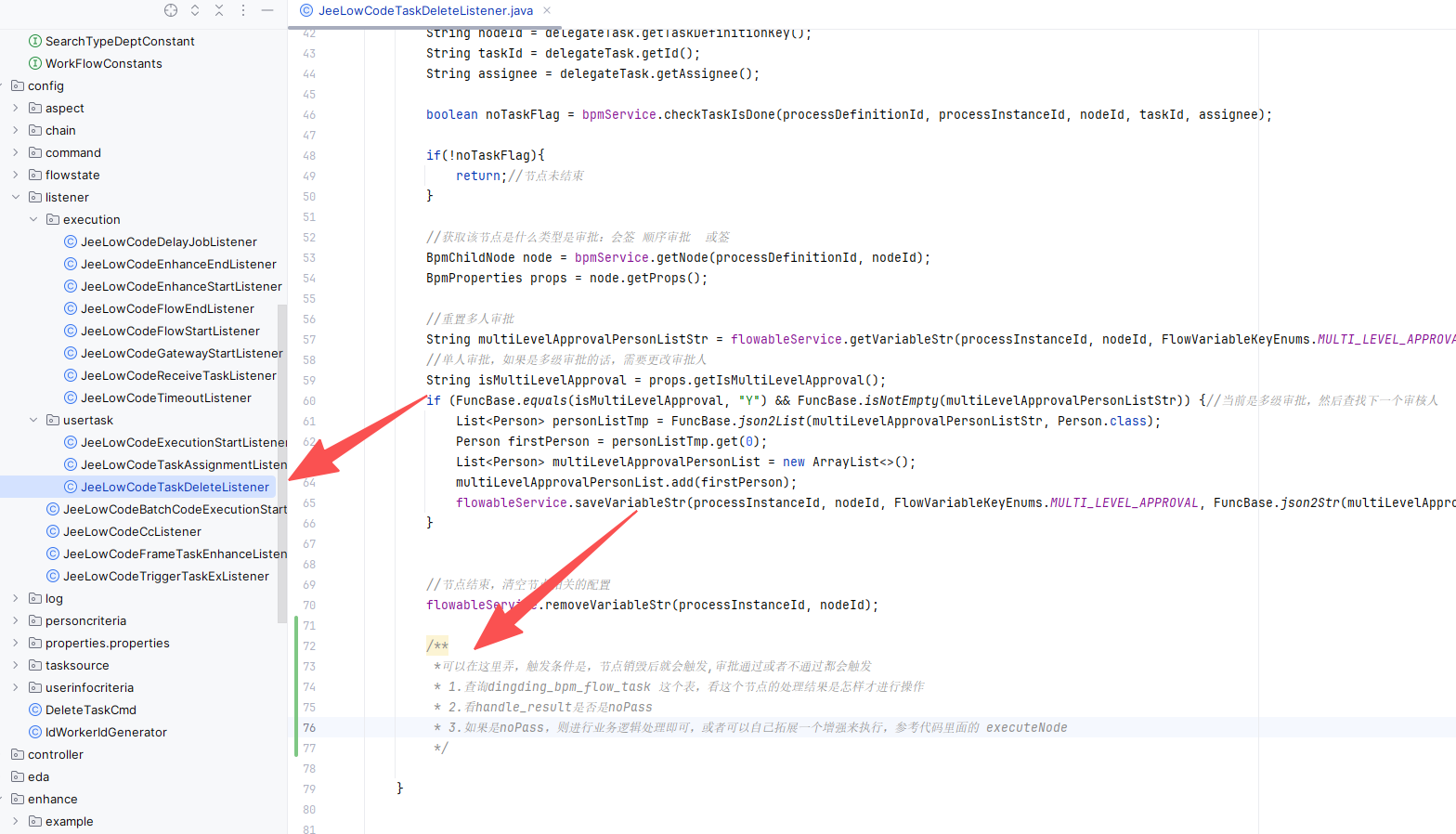Open the DeleteTaskCmd class file
Screen dimensions: 1456x834
(90, 710)
